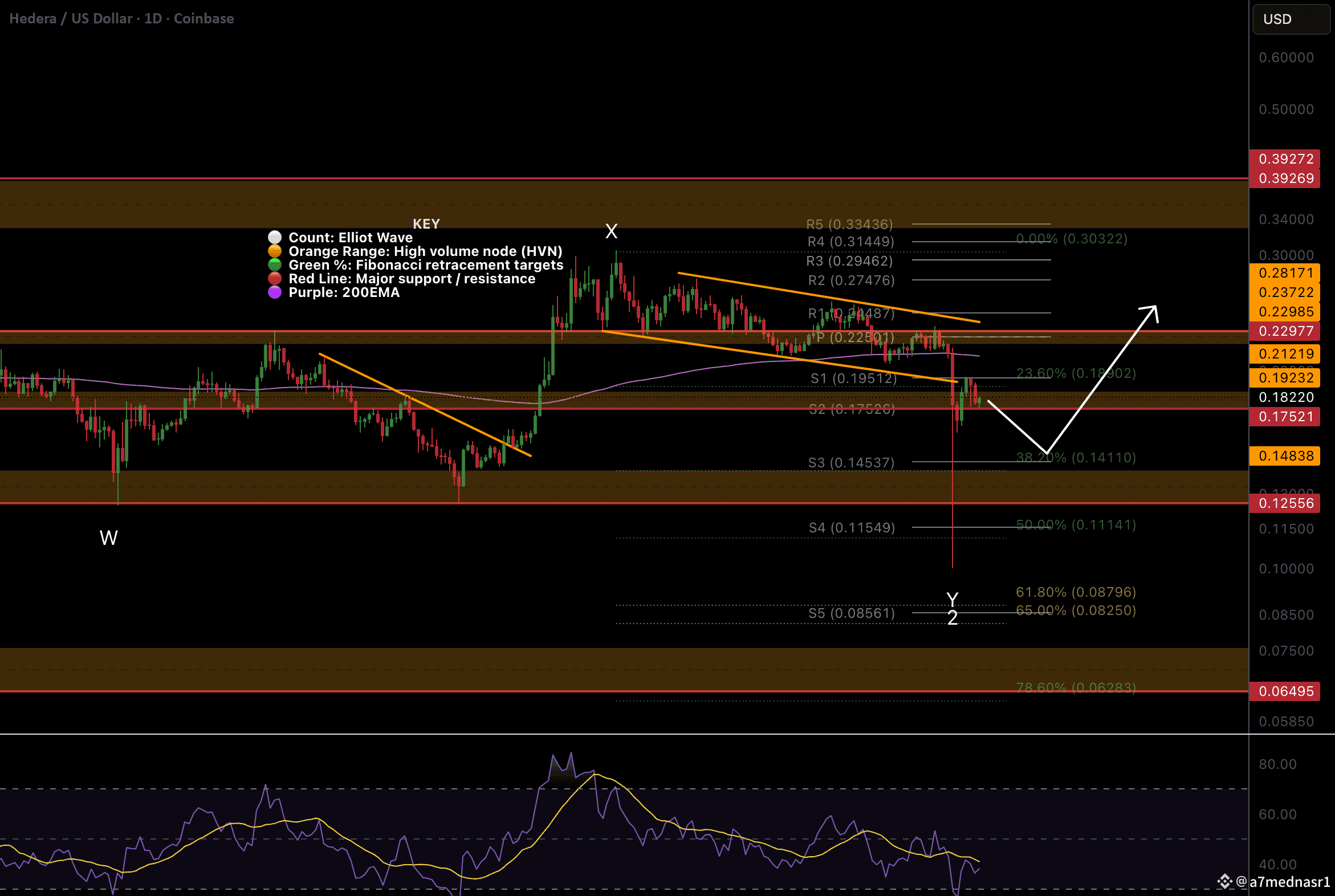Open the USD currency dropdown
This screenshot has width=1335, height=896.
1291,19
